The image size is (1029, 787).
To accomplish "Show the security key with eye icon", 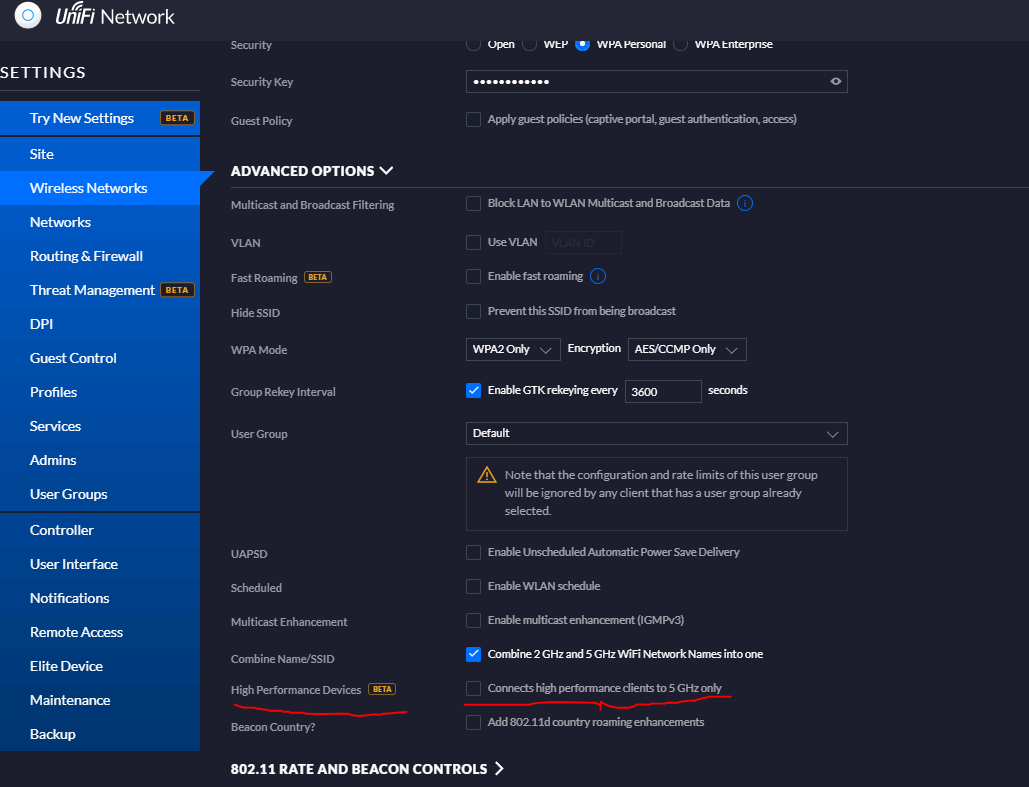I will 836,82.
